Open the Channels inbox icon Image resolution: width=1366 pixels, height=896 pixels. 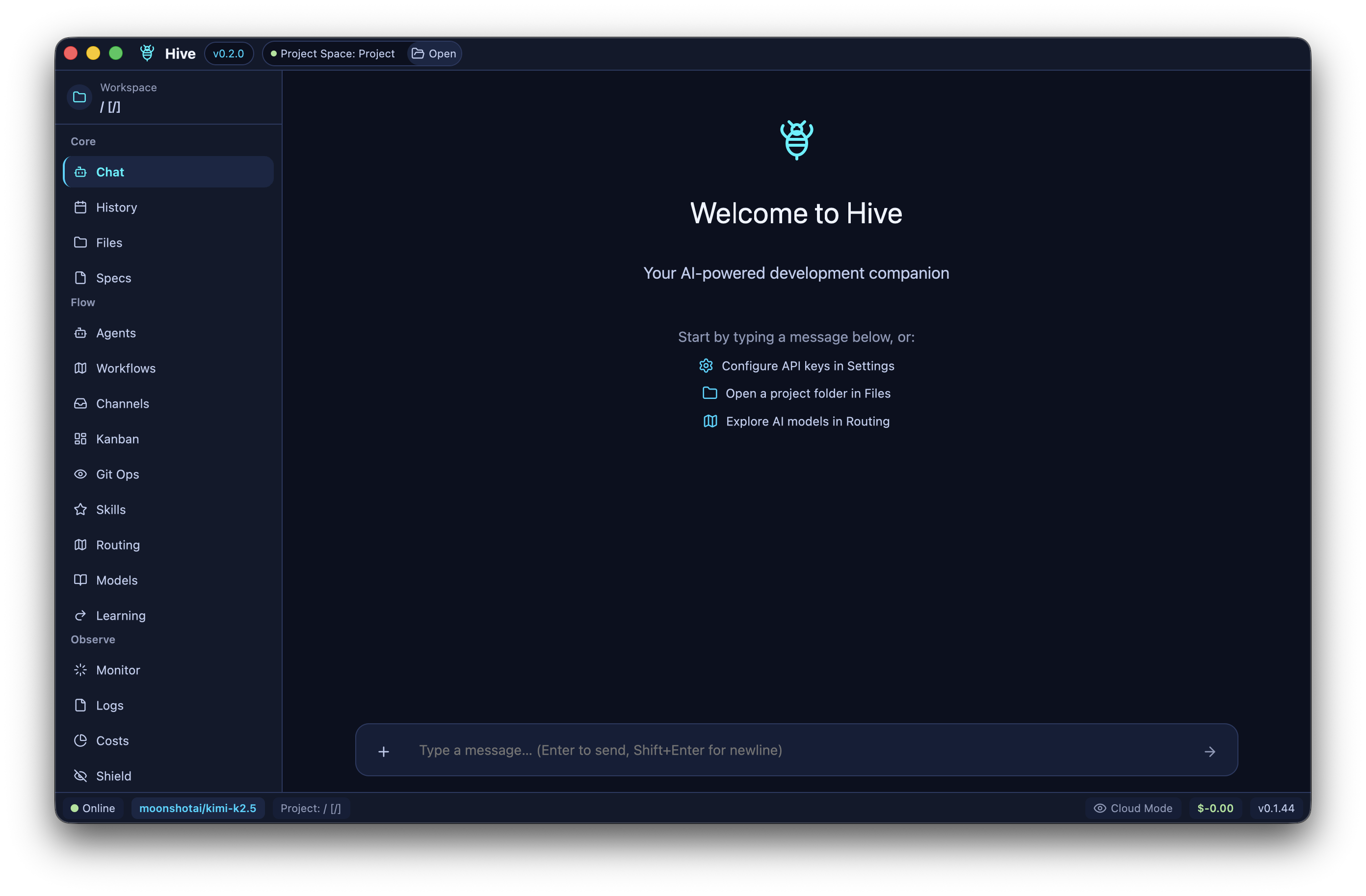point(81,403)
